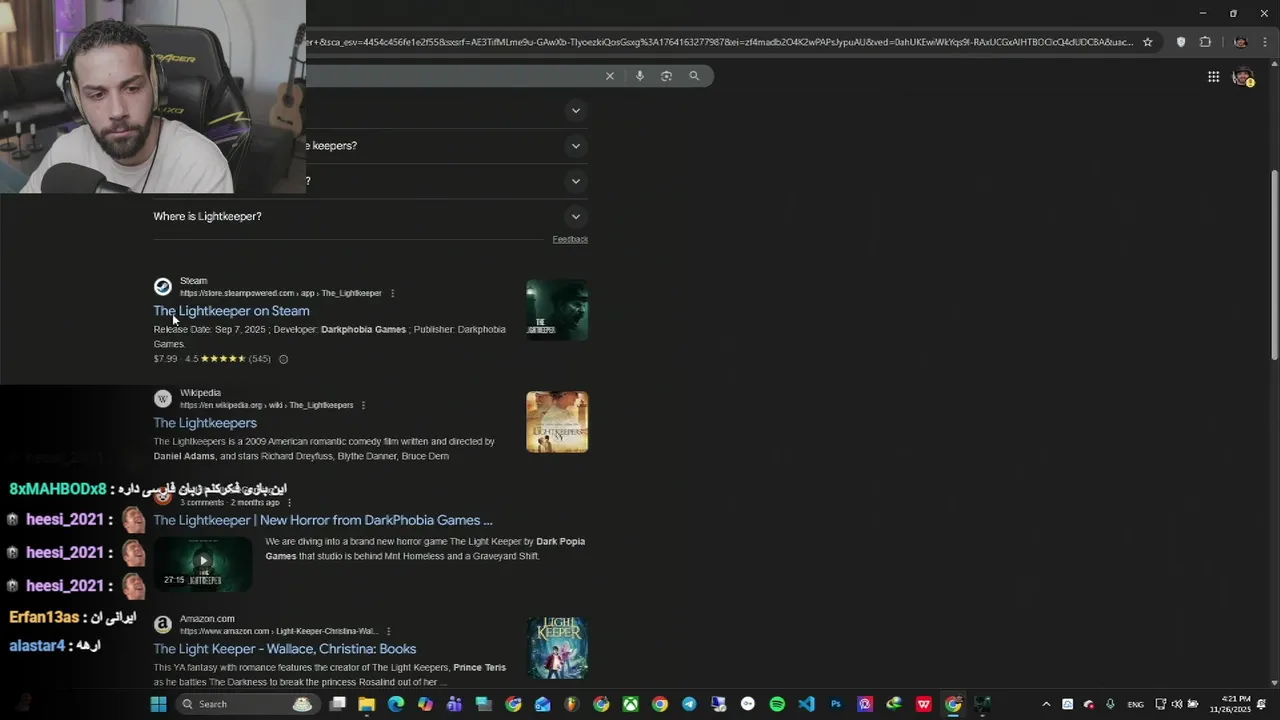
Task: Open Windows Start menu
Action: coord(158,704)
